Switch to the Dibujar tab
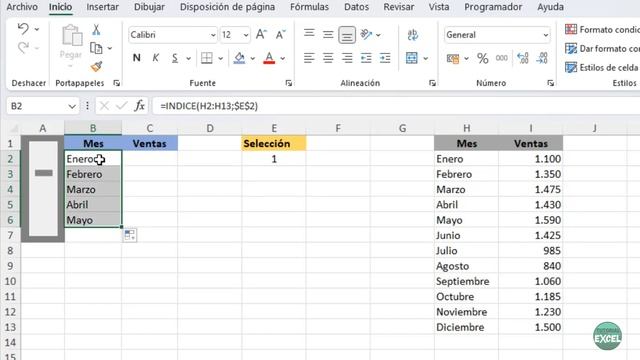The height and width of the screenshot is (360, 640). pyautogui.click(x=149, y=7)
